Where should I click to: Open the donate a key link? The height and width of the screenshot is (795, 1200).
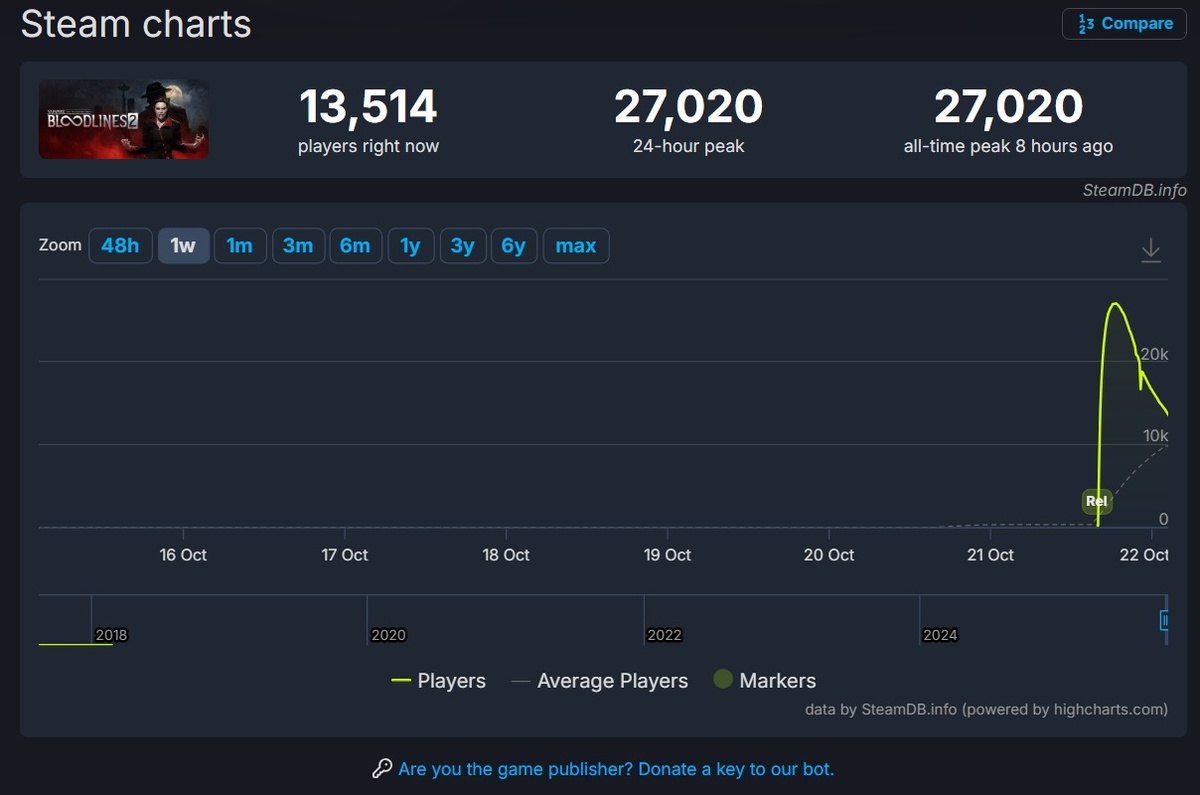pyautogui.click(x=616, y=769)
